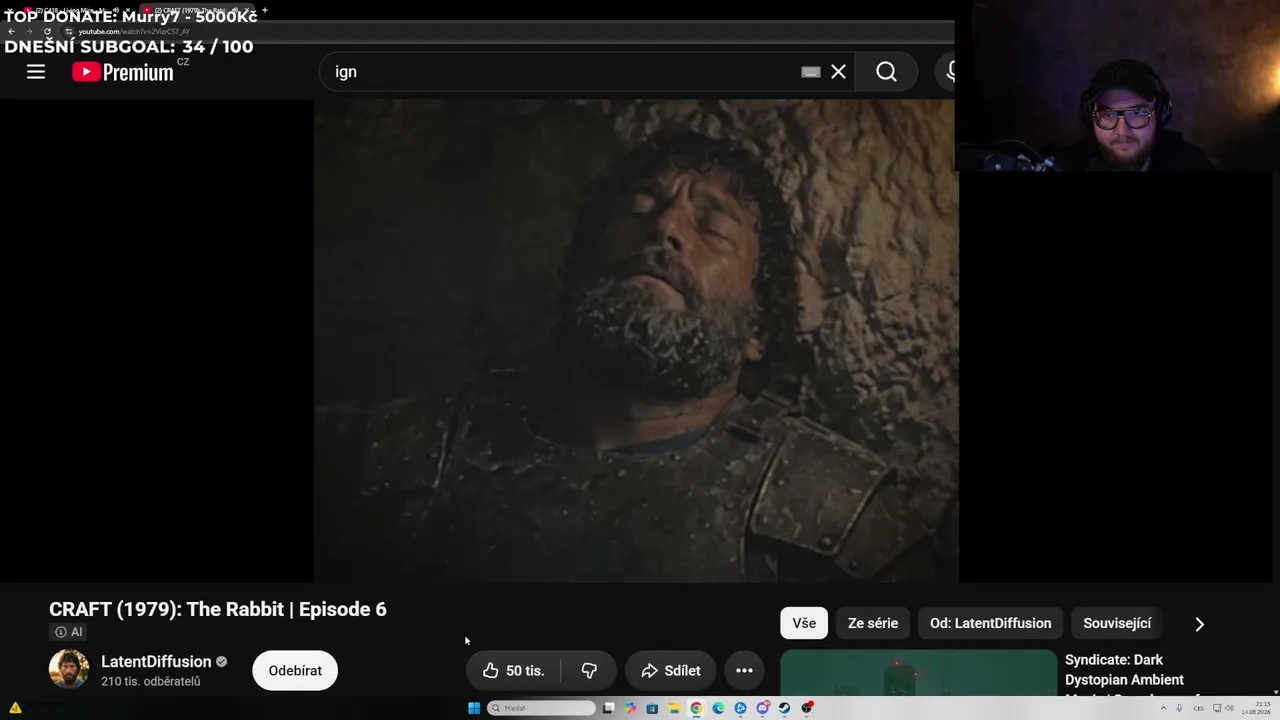1280x720 pixels.
Task: Go back with the browser back arrow
Action: coord(11,31)
